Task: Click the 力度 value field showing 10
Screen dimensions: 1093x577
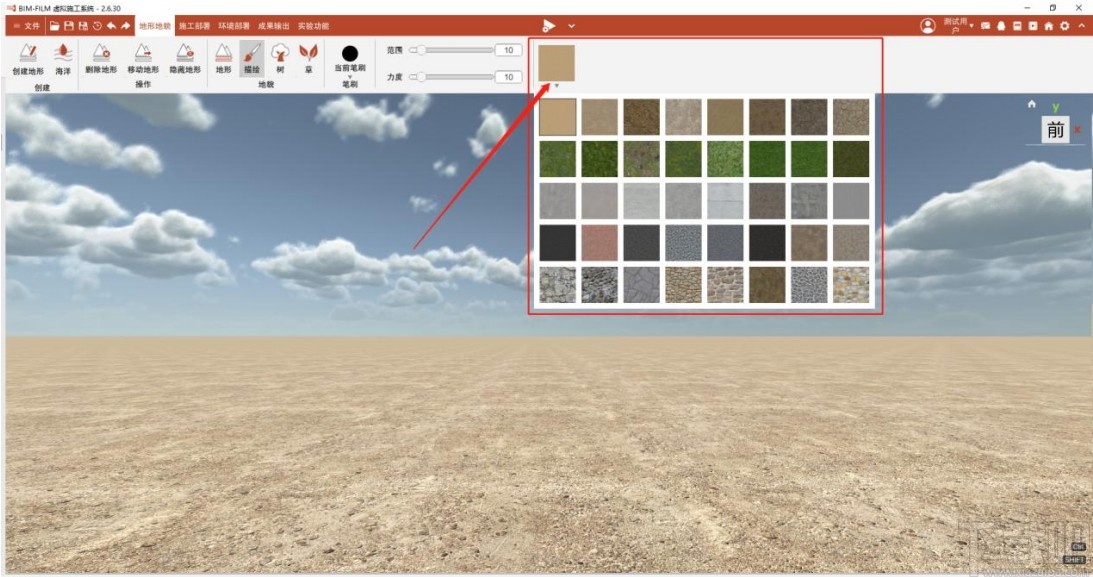Action: click(508, 77)
